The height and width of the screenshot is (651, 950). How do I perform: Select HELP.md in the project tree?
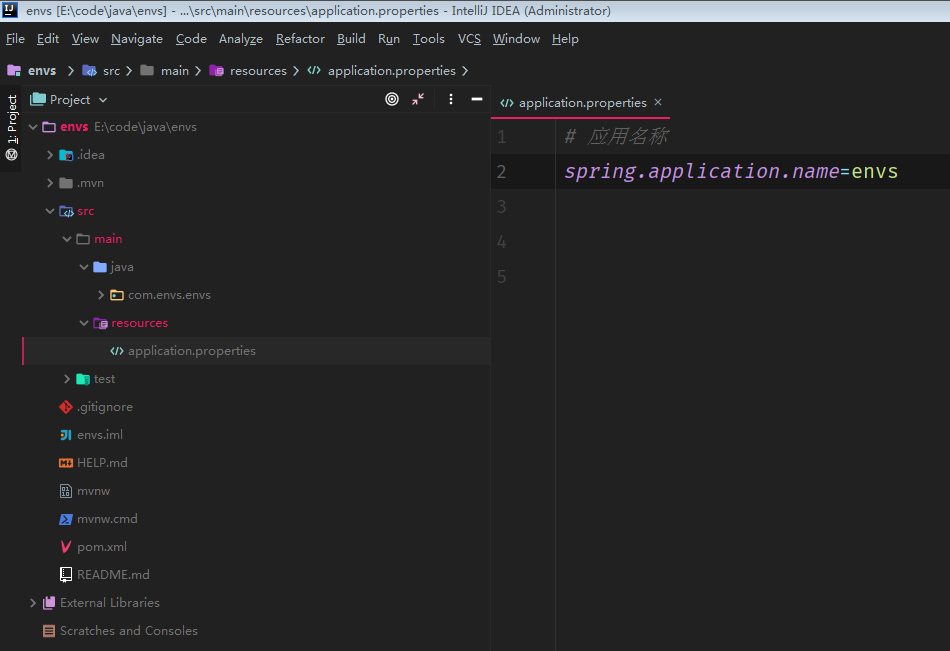pos(102,462)
